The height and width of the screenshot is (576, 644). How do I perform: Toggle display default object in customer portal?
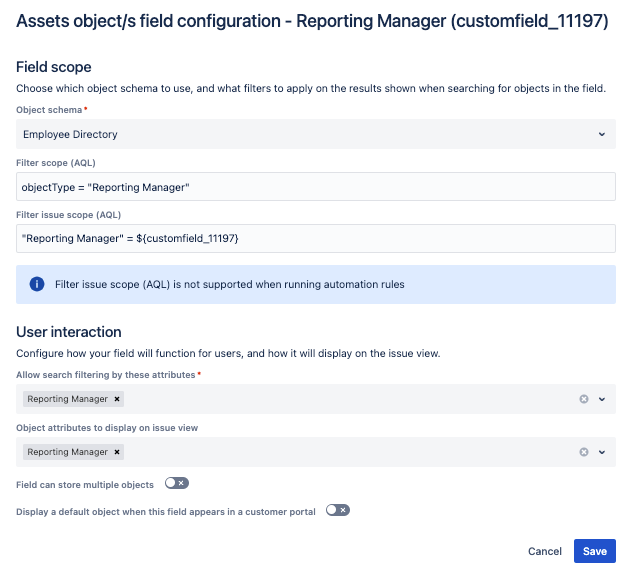click(x=338, y=510)
